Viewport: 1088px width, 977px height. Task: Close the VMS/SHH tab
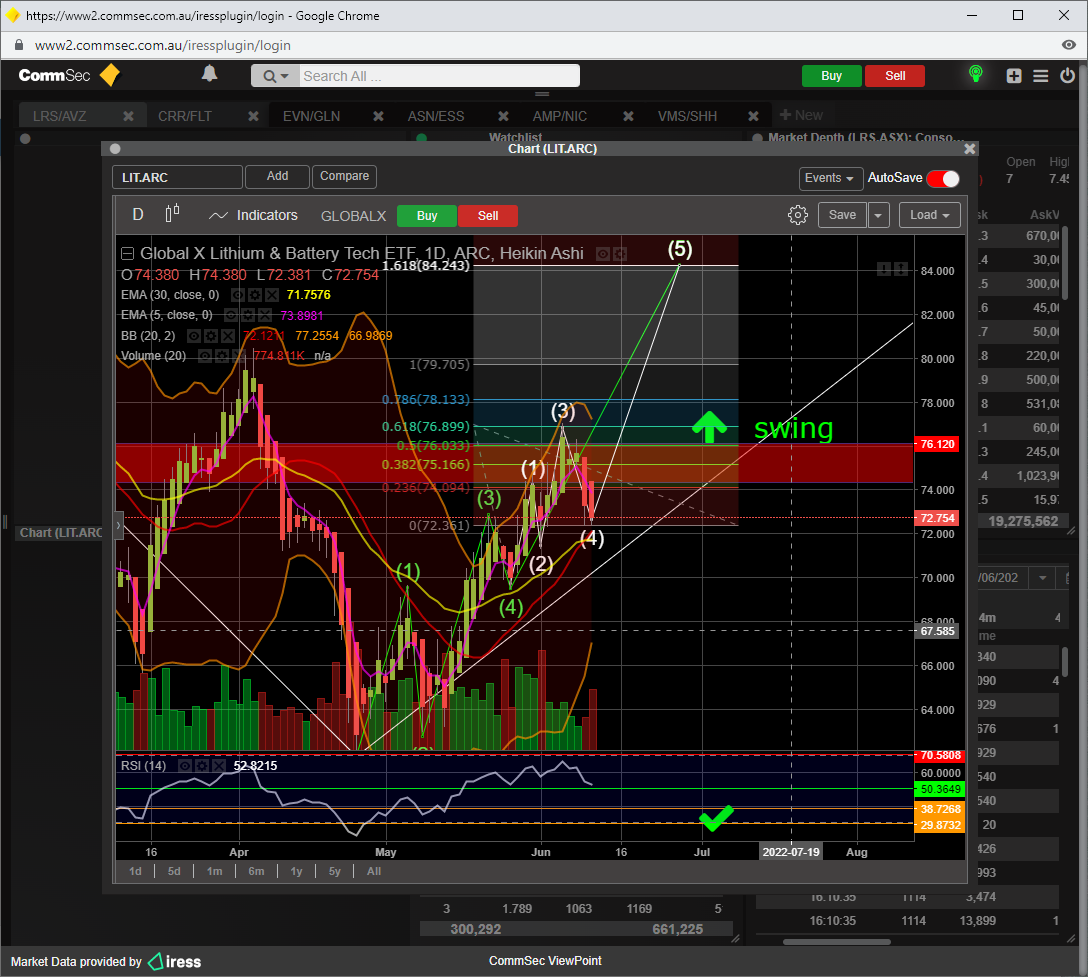[754, 116]
